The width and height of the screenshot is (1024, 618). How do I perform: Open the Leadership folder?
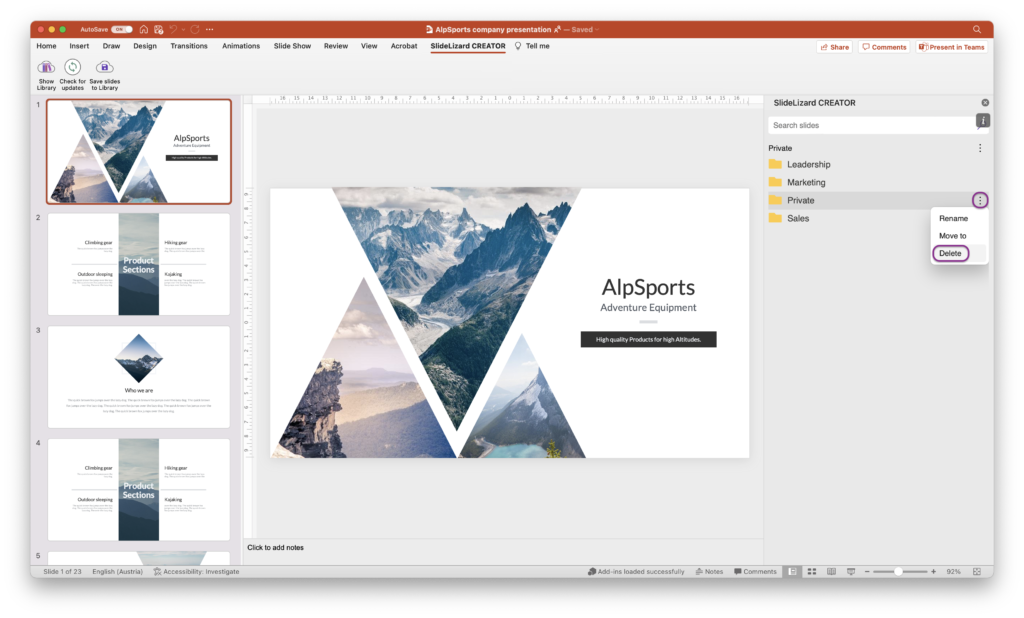coord(808,165)
